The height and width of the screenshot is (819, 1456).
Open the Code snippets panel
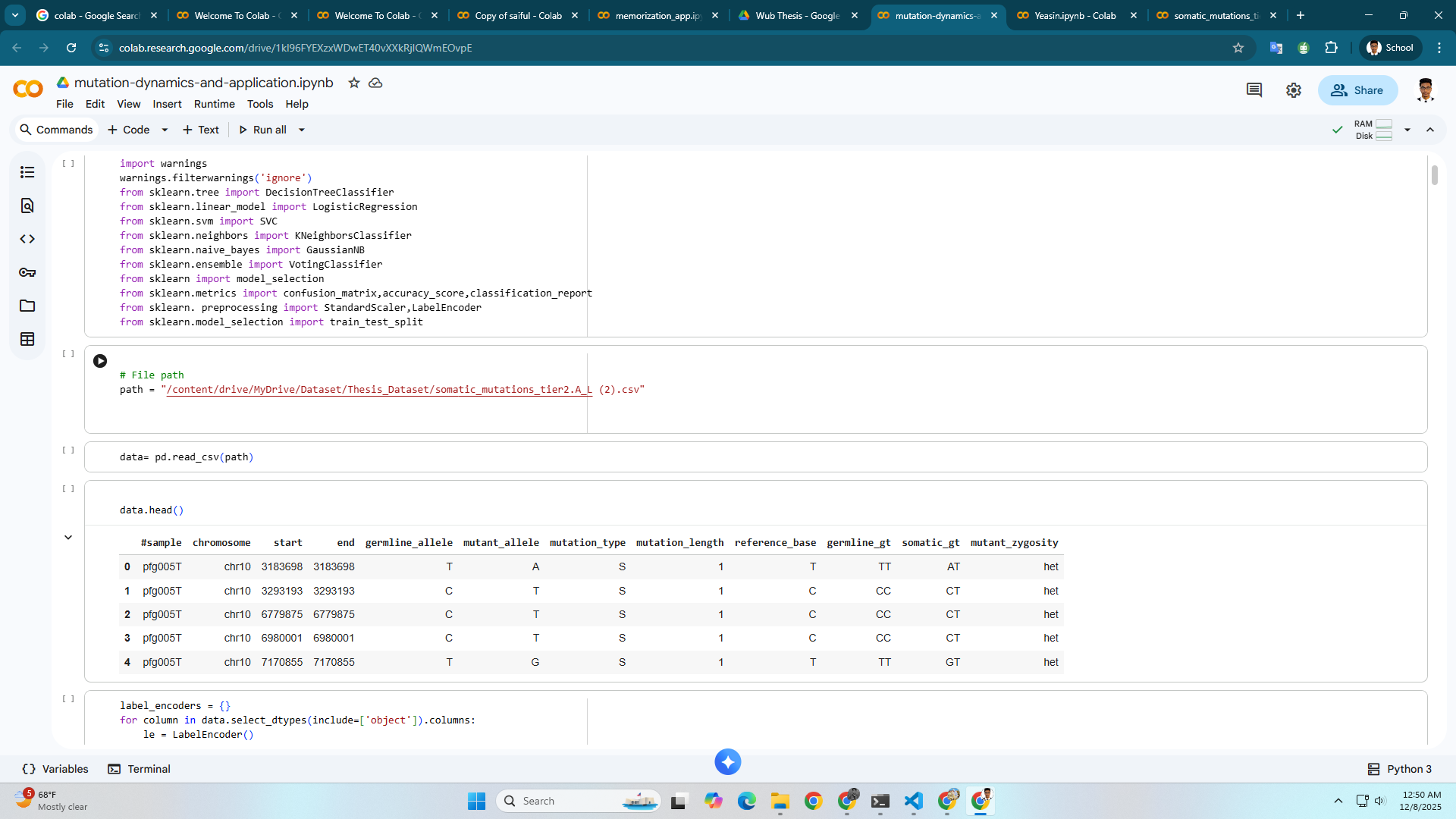point(27,239)
